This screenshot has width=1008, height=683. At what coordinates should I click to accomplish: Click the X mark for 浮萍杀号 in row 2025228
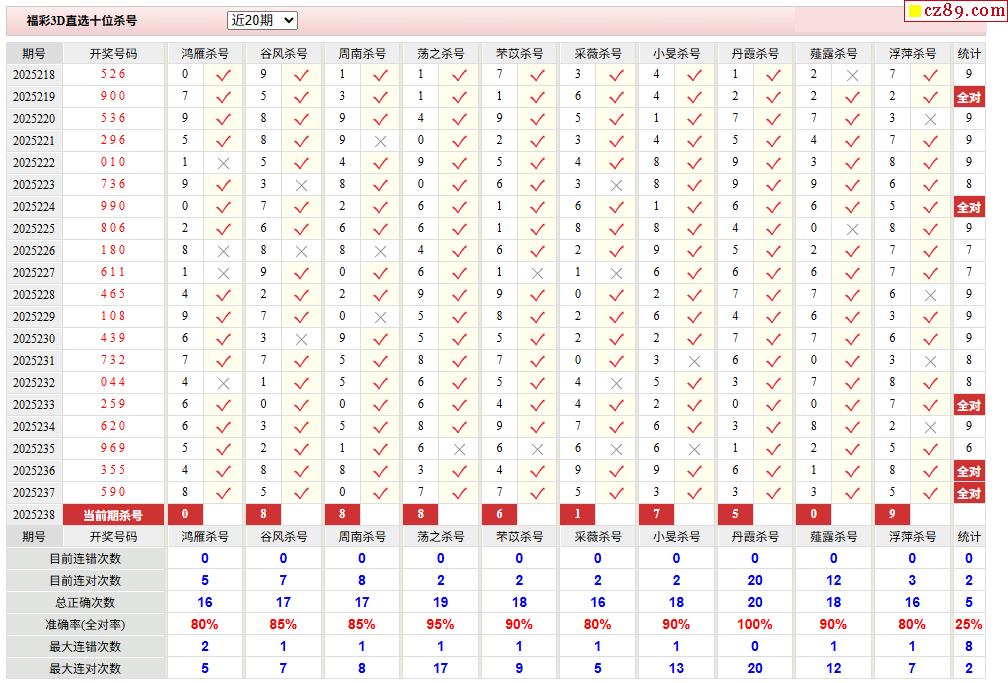pos(930,295)
